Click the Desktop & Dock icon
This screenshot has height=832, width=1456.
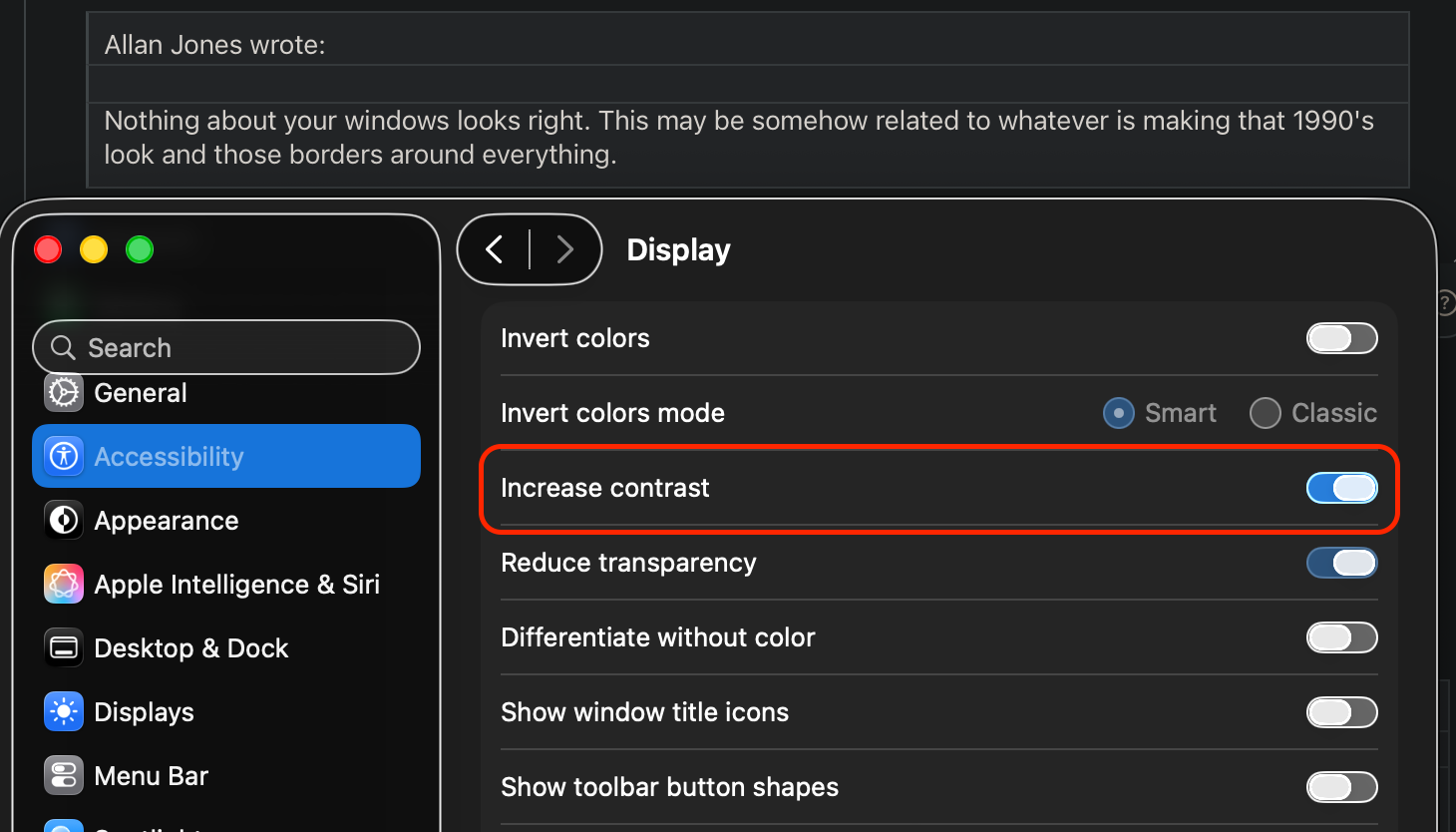tap(64, 648)
